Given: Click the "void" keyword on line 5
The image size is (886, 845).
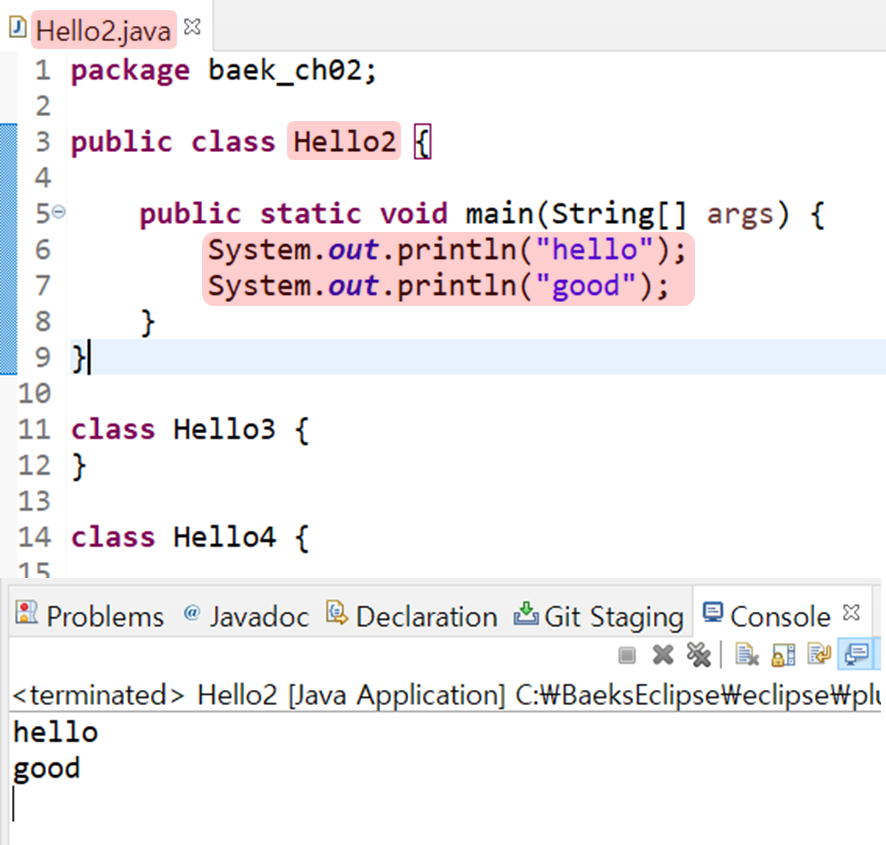Looking at the screenshot, I should (414, 214).
